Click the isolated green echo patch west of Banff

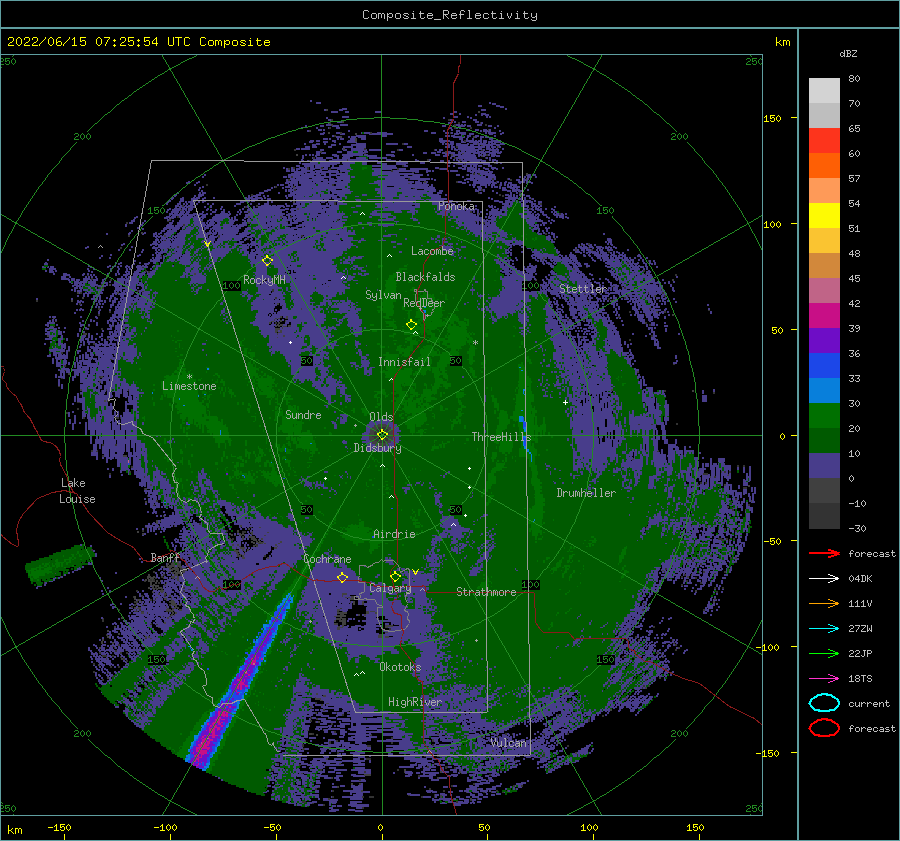pos(60,565)
